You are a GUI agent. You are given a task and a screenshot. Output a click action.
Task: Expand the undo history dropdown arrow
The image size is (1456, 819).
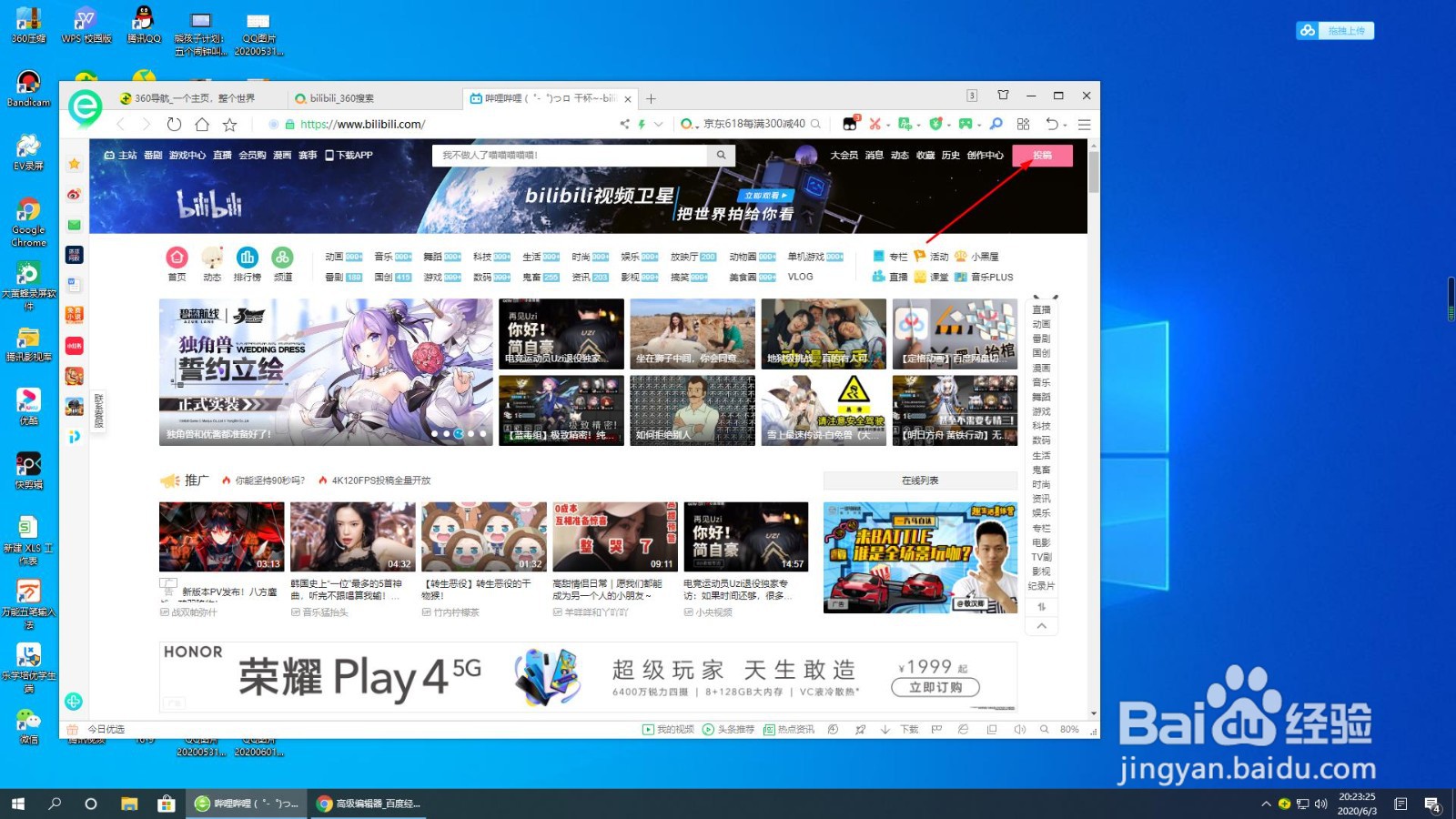point(1065,125)
